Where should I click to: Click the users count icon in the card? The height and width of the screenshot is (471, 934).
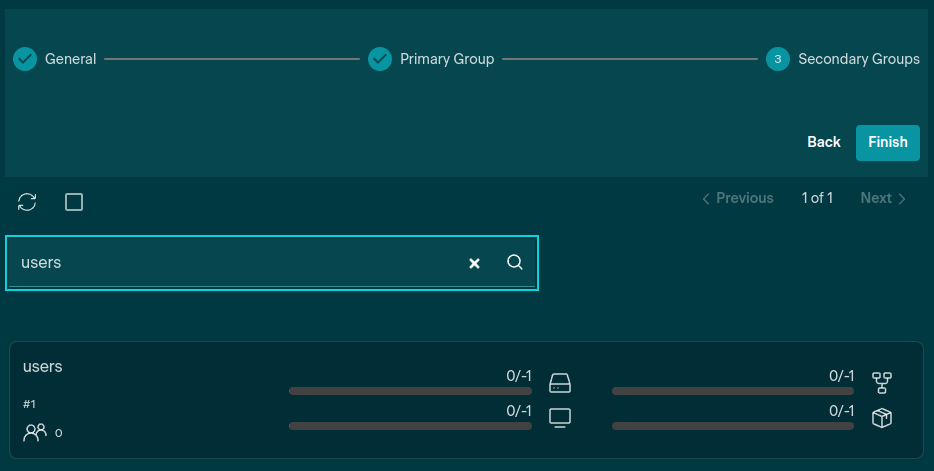point(35,432)
